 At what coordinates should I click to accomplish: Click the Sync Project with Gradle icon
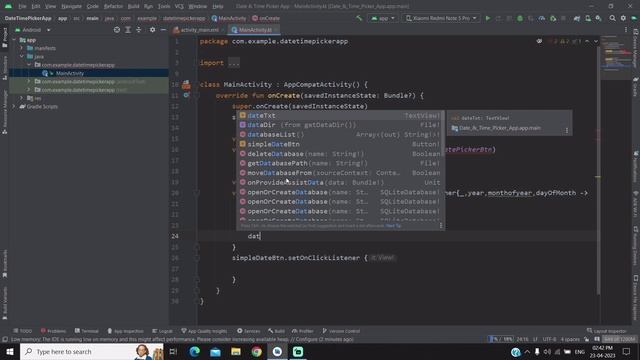click(577, 18)
